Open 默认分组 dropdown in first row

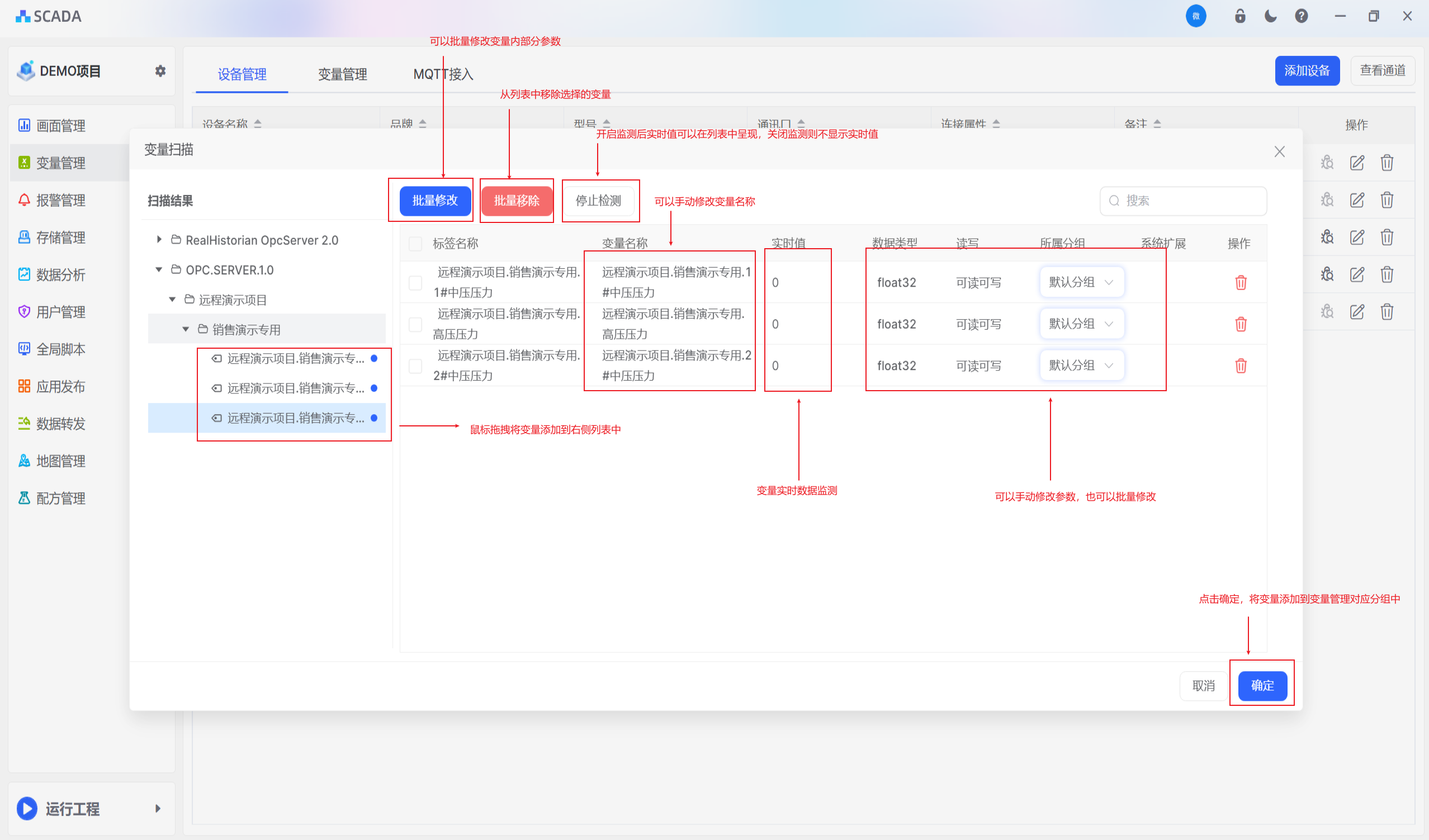(x=1081, y=282)
